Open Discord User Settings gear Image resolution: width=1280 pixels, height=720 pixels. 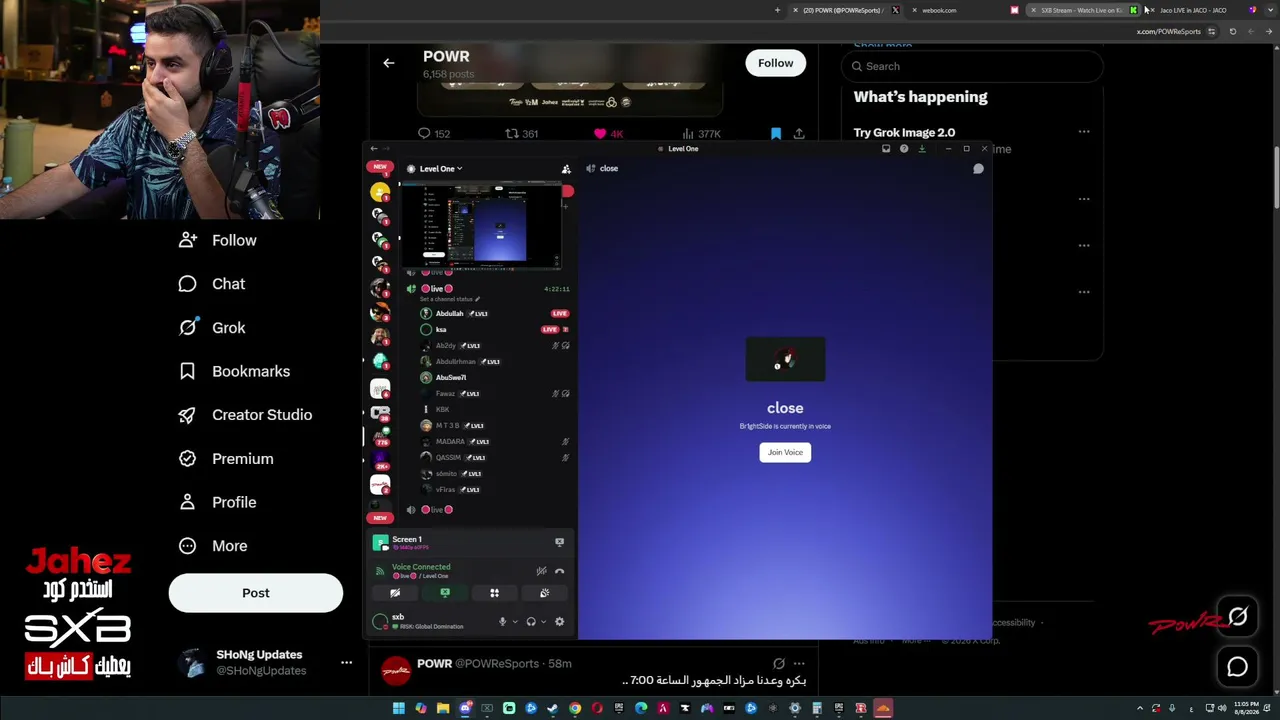pyautogui.click(x=559, y=622)
